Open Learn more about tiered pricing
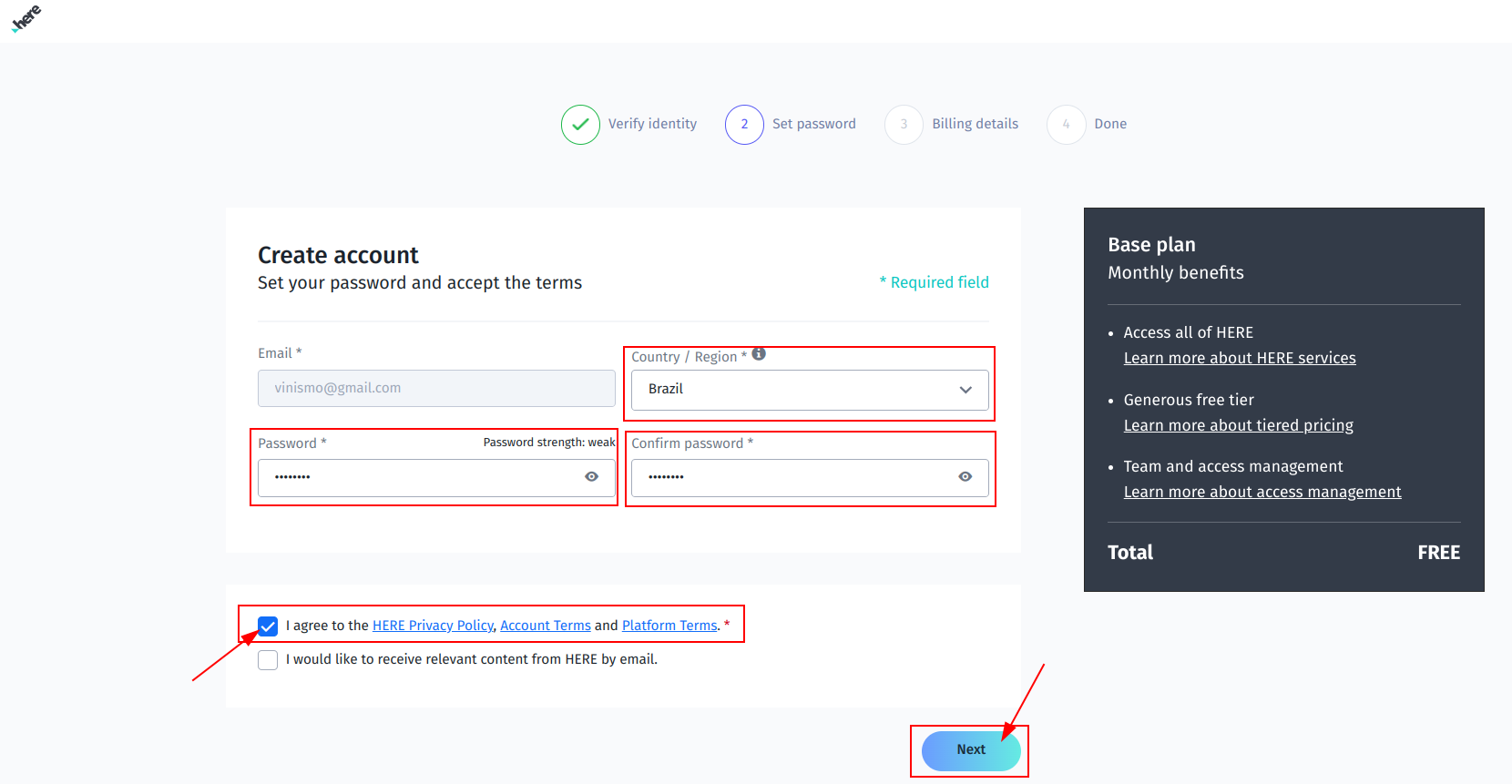1512x784 pixels. (1239, 425)
